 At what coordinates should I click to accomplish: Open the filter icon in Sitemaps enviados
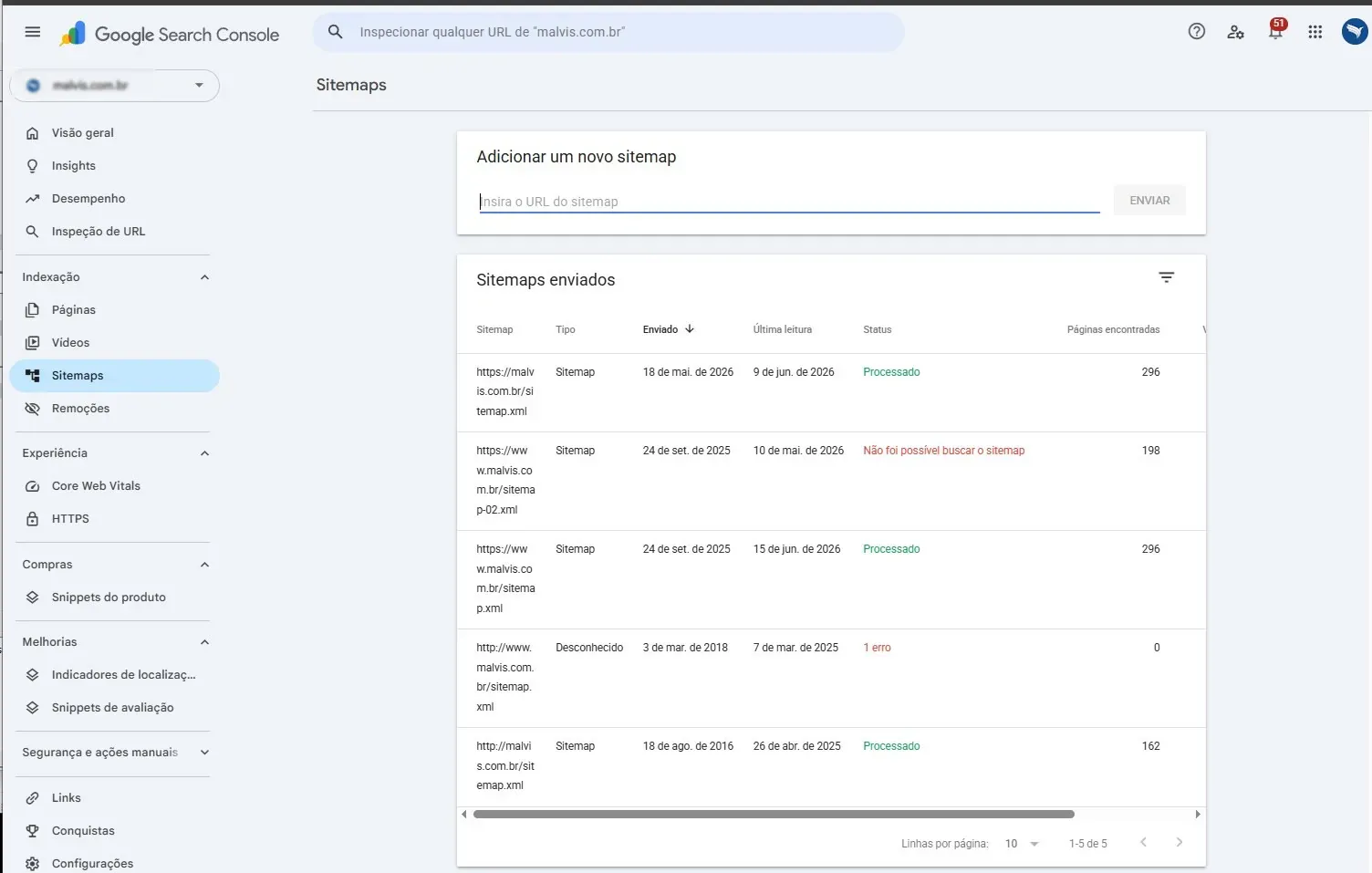[1166, 277]
